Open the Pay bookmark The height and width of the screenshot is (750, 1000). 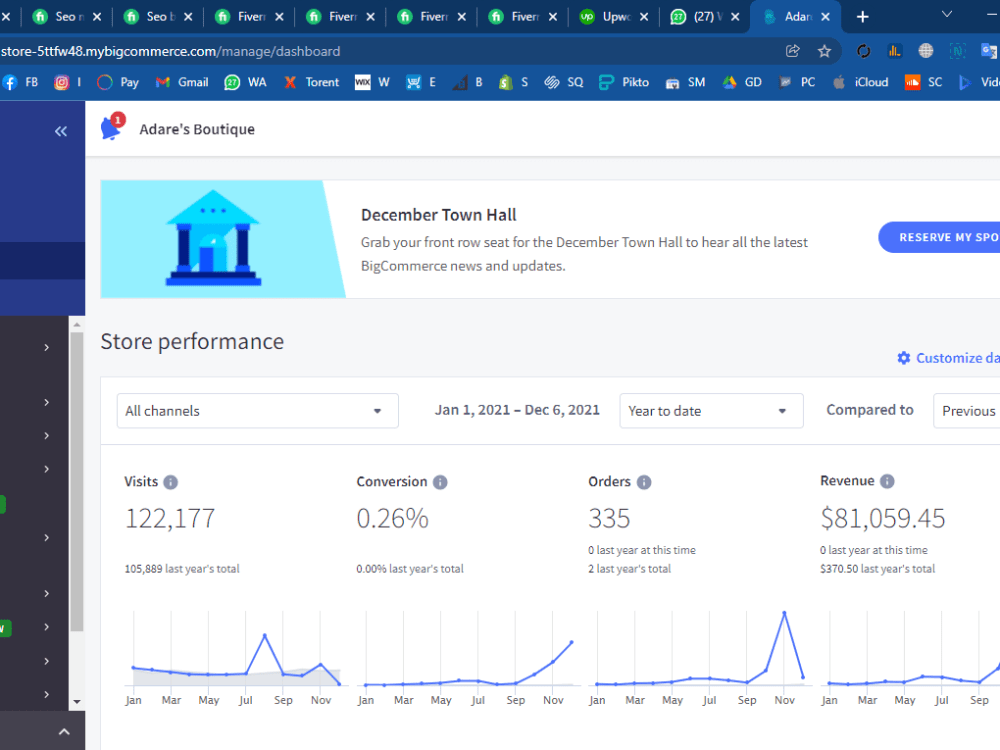[x=119, y=82]
